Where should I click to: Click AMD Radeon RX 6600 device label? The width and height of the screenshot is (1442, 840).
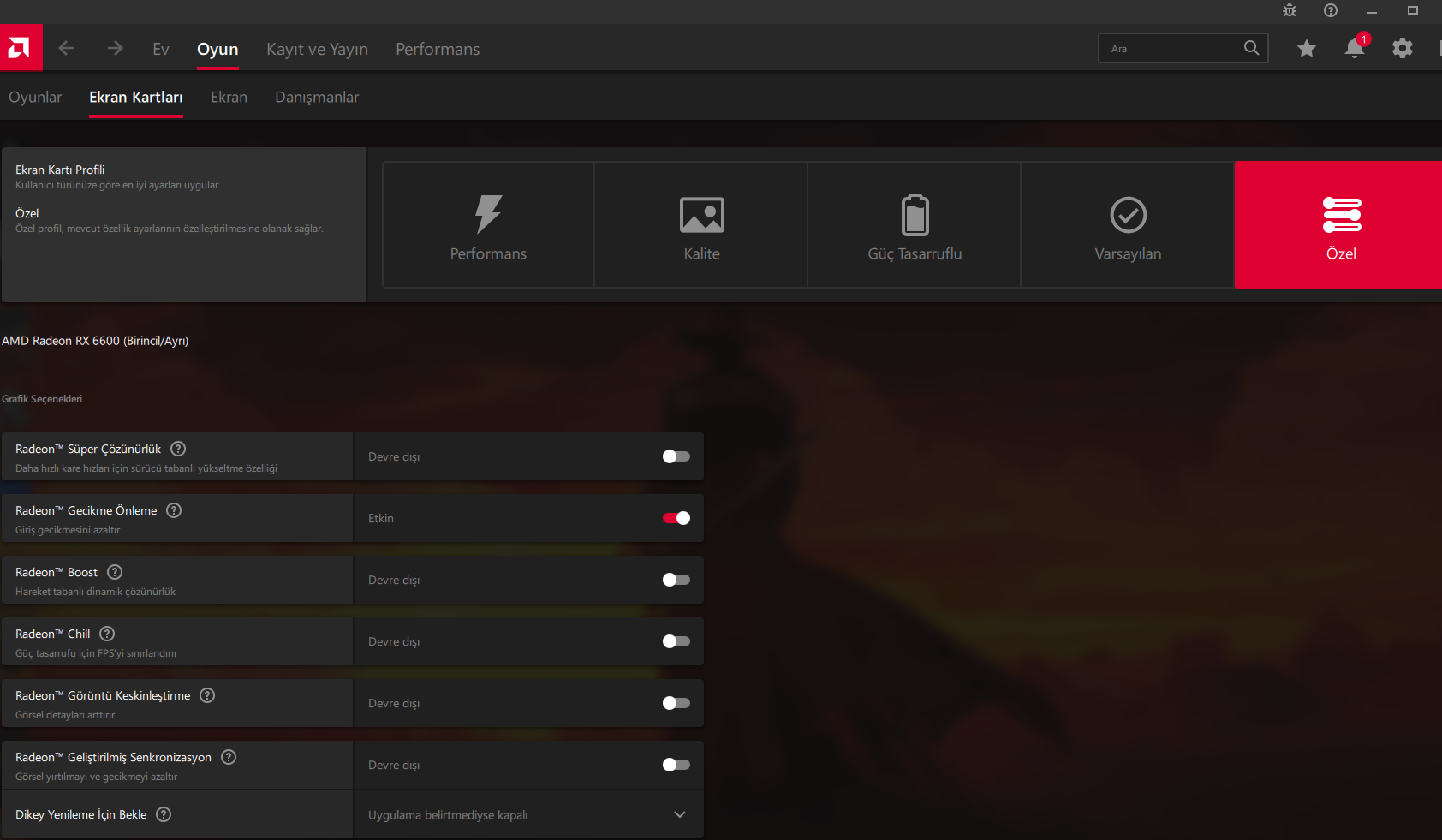click(95, 341)
